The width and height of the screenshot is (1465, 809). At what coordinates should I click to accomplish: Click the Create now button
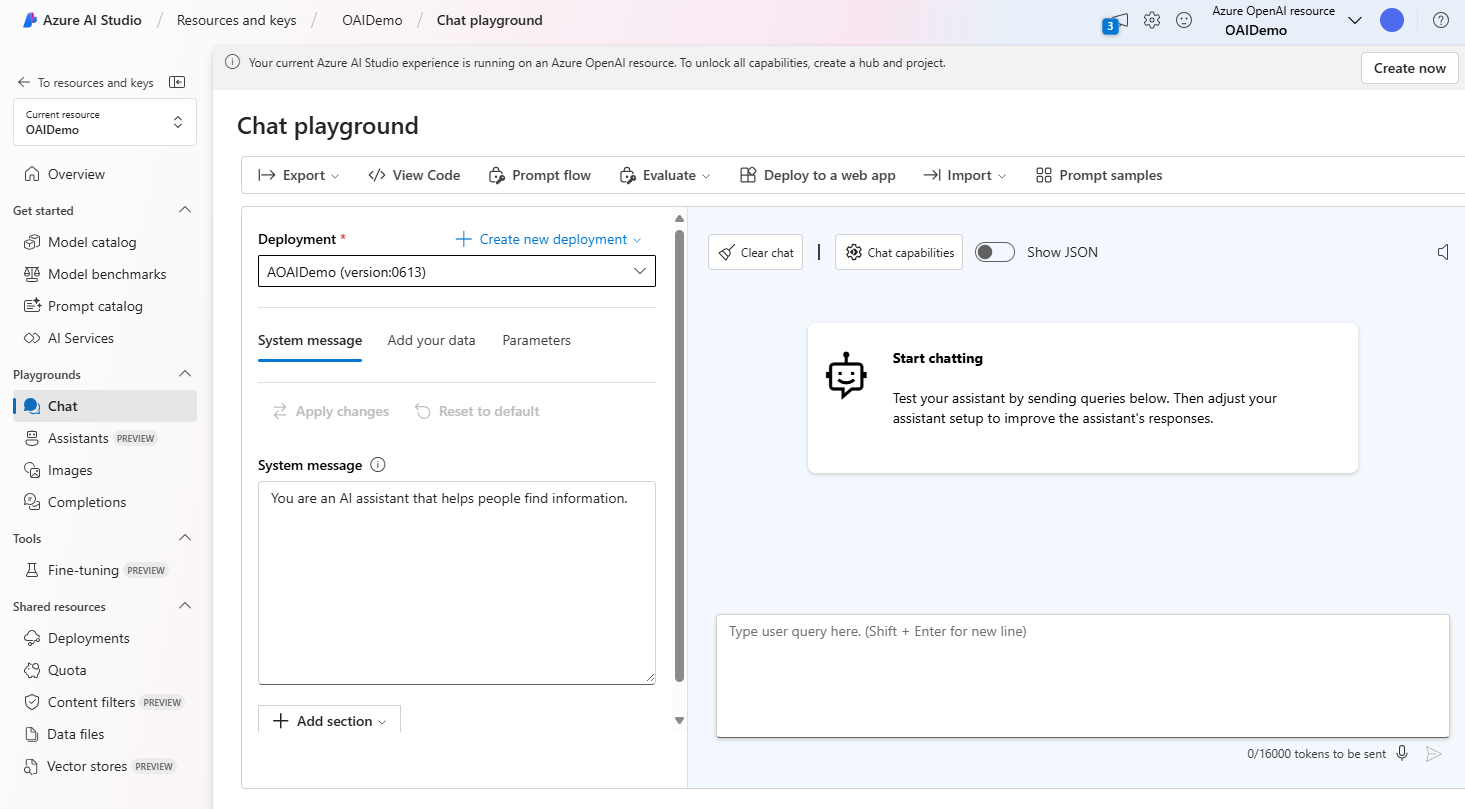[x=1409, y=68]
